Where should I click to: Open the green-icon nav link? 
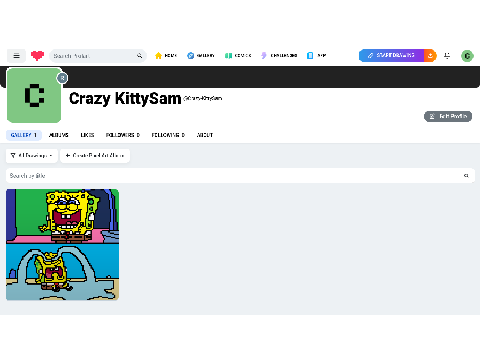[238, 56]
